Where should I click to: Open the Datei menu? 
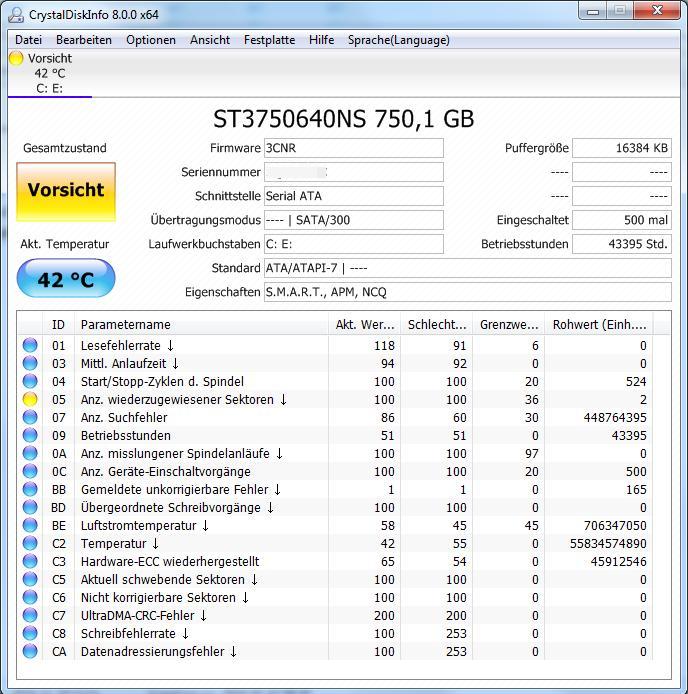[x=28, y=40]
